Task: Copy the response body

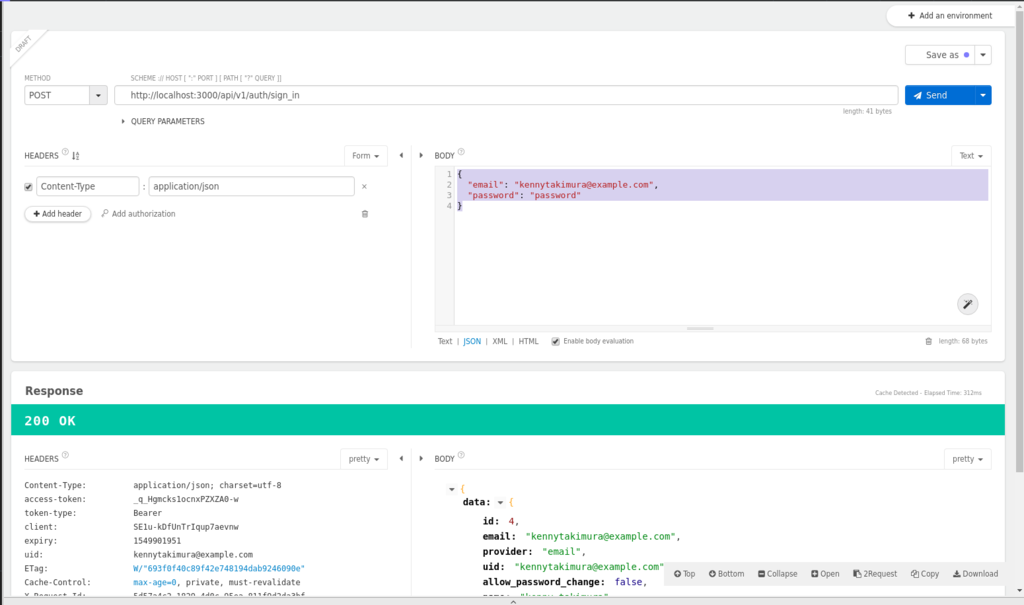Action: click(x=925, y=574)
